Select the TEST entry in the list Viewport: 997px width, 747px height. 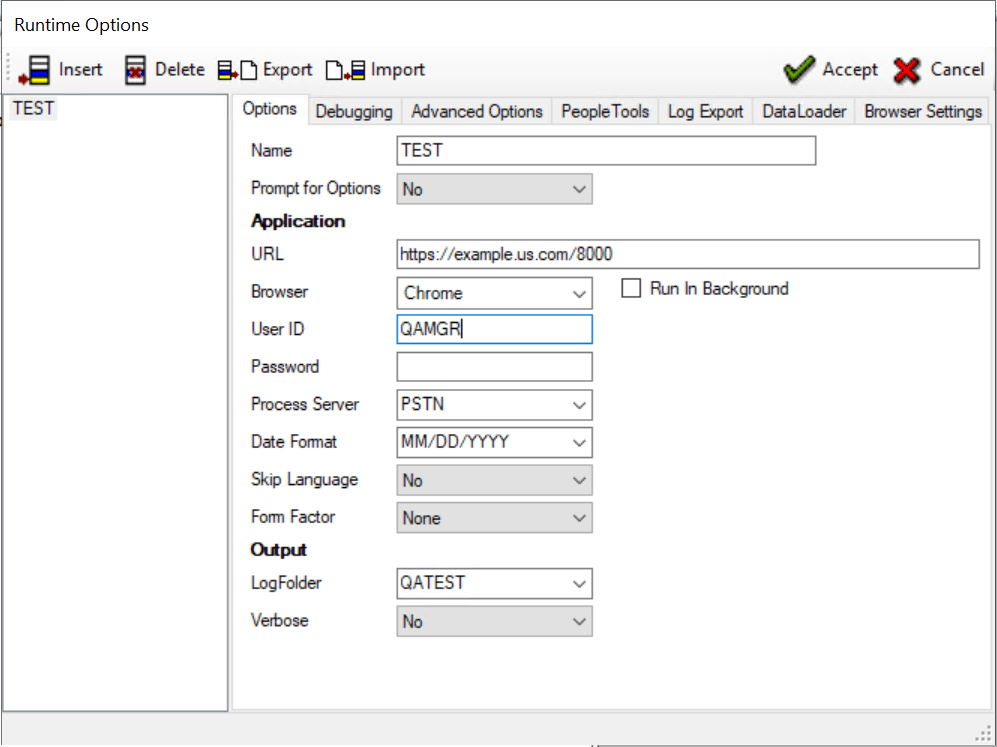(x=33, y=108)
